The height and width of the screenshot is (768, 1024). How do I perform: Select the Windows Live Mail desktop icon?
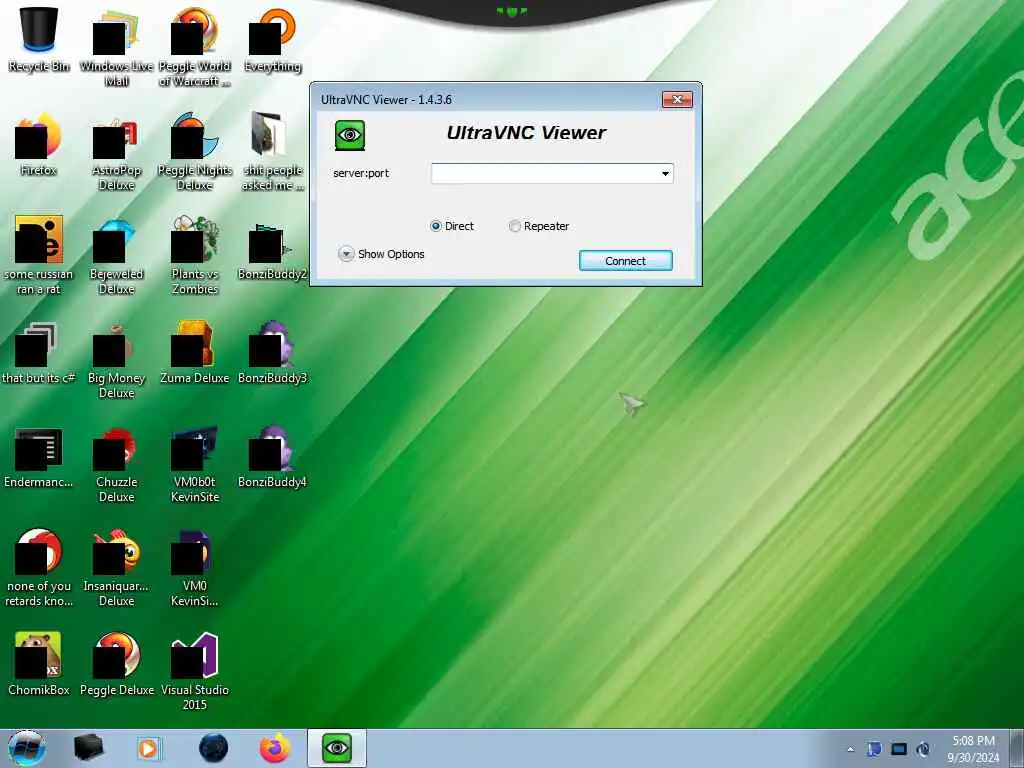pyautogui.click(x=116, y=46)
